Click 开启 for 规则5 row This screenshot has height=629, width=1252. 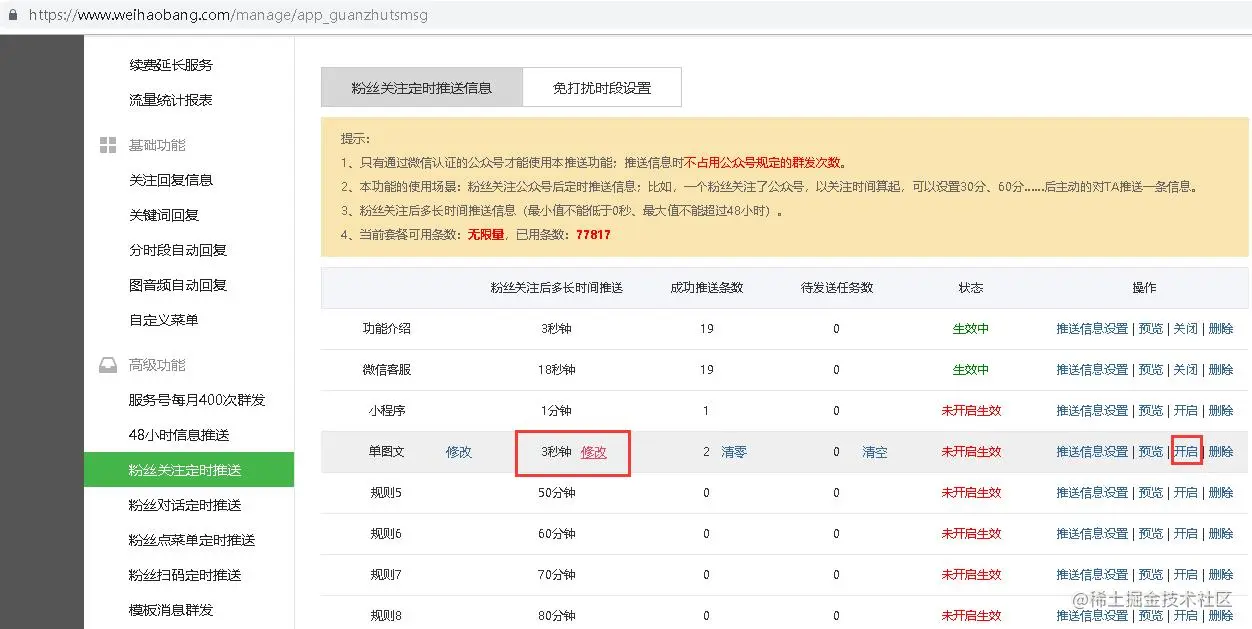coord(1186,492)
